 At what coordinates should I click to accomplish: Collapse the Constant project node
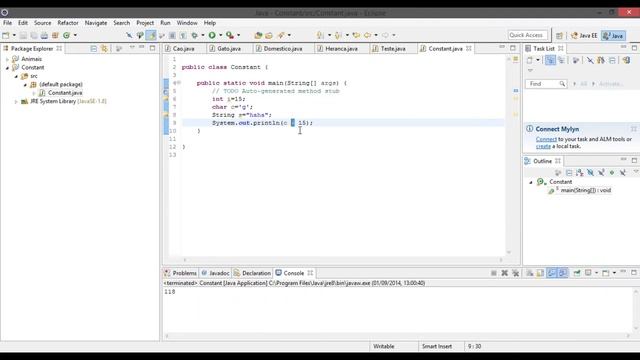click(7, 68)
